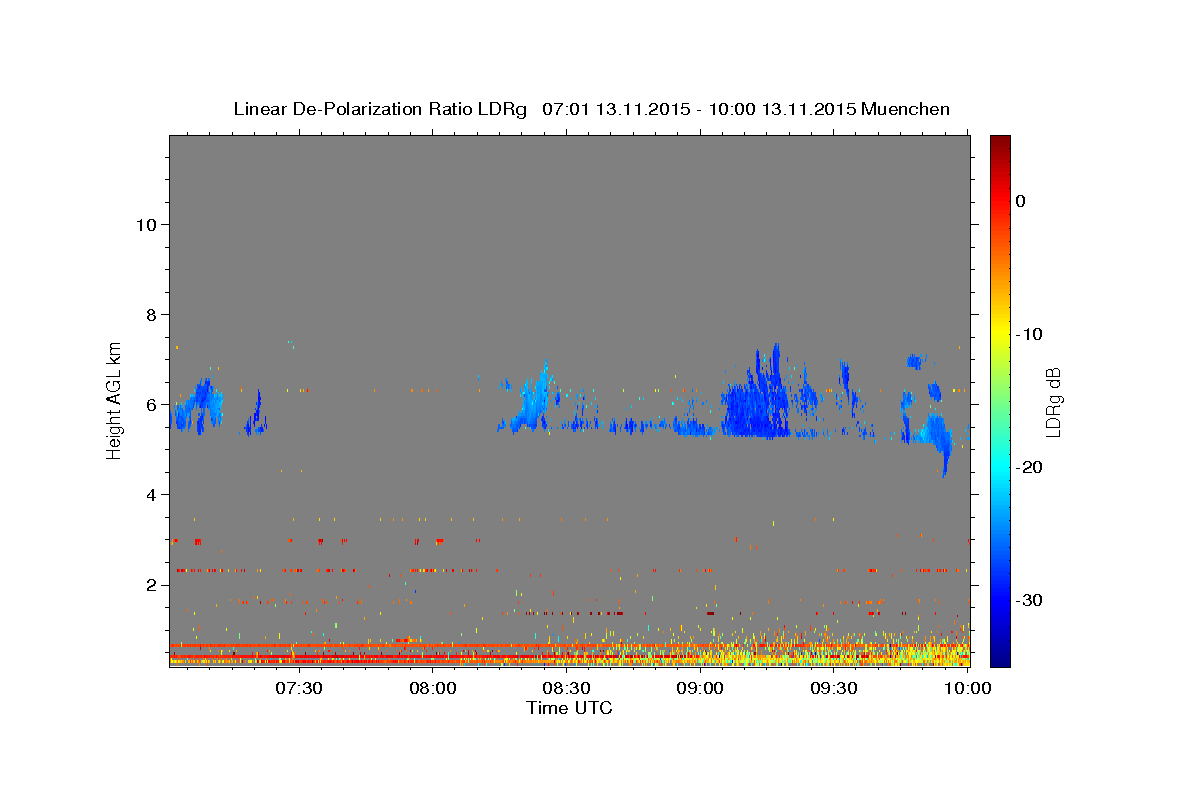Click the 'Muenchen' location text in the title
The image size is (1200, 800).
[906, 109]
